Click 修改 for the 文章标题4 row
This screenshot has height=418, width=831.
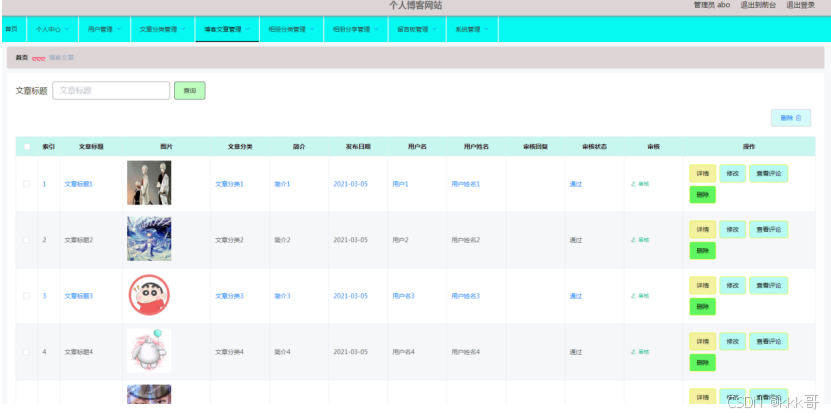(732, 341)
